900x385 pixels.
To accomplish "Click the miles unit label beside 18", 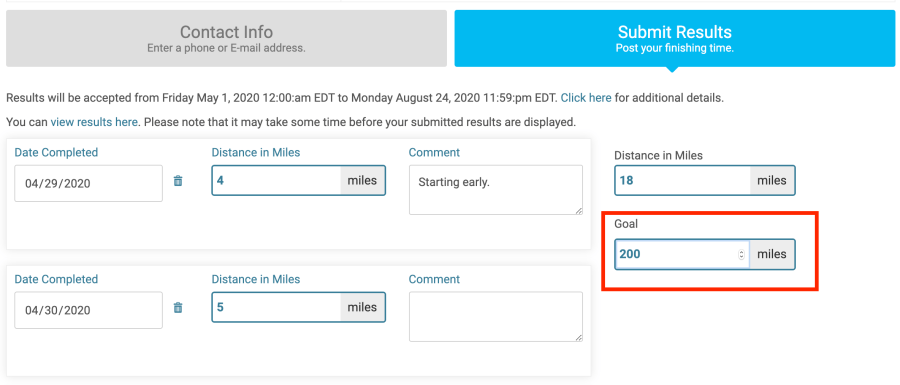I will 772,181.
